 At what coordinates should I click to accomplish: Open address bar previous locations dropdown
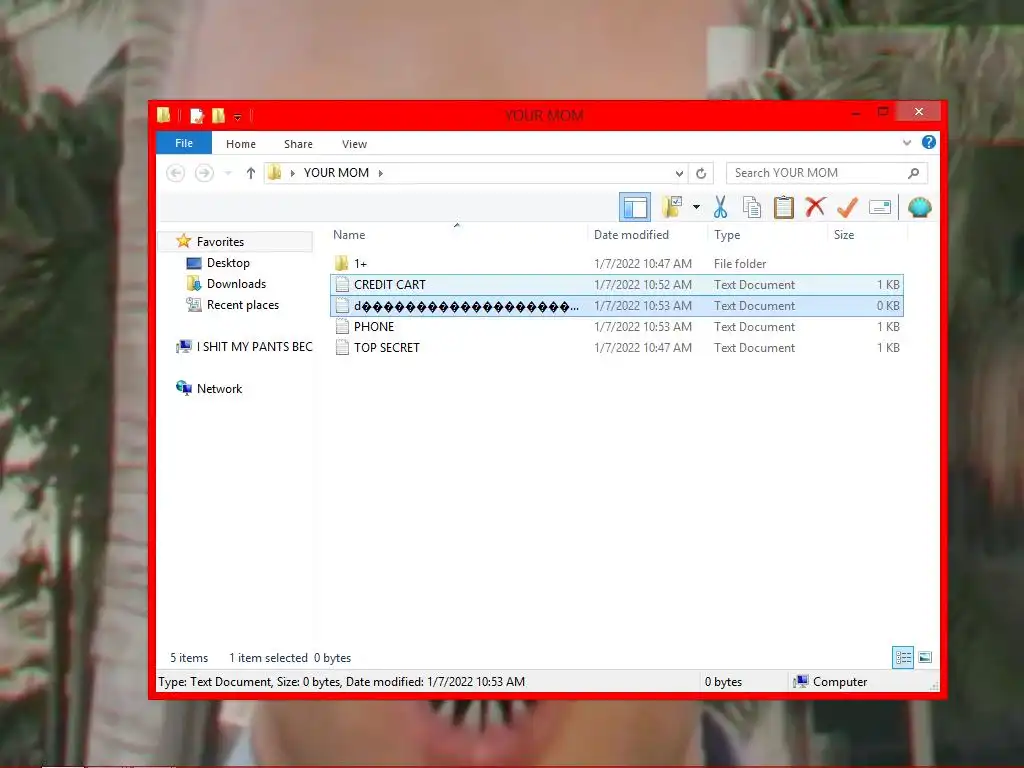pyautogui.click(x=679, y=173)
